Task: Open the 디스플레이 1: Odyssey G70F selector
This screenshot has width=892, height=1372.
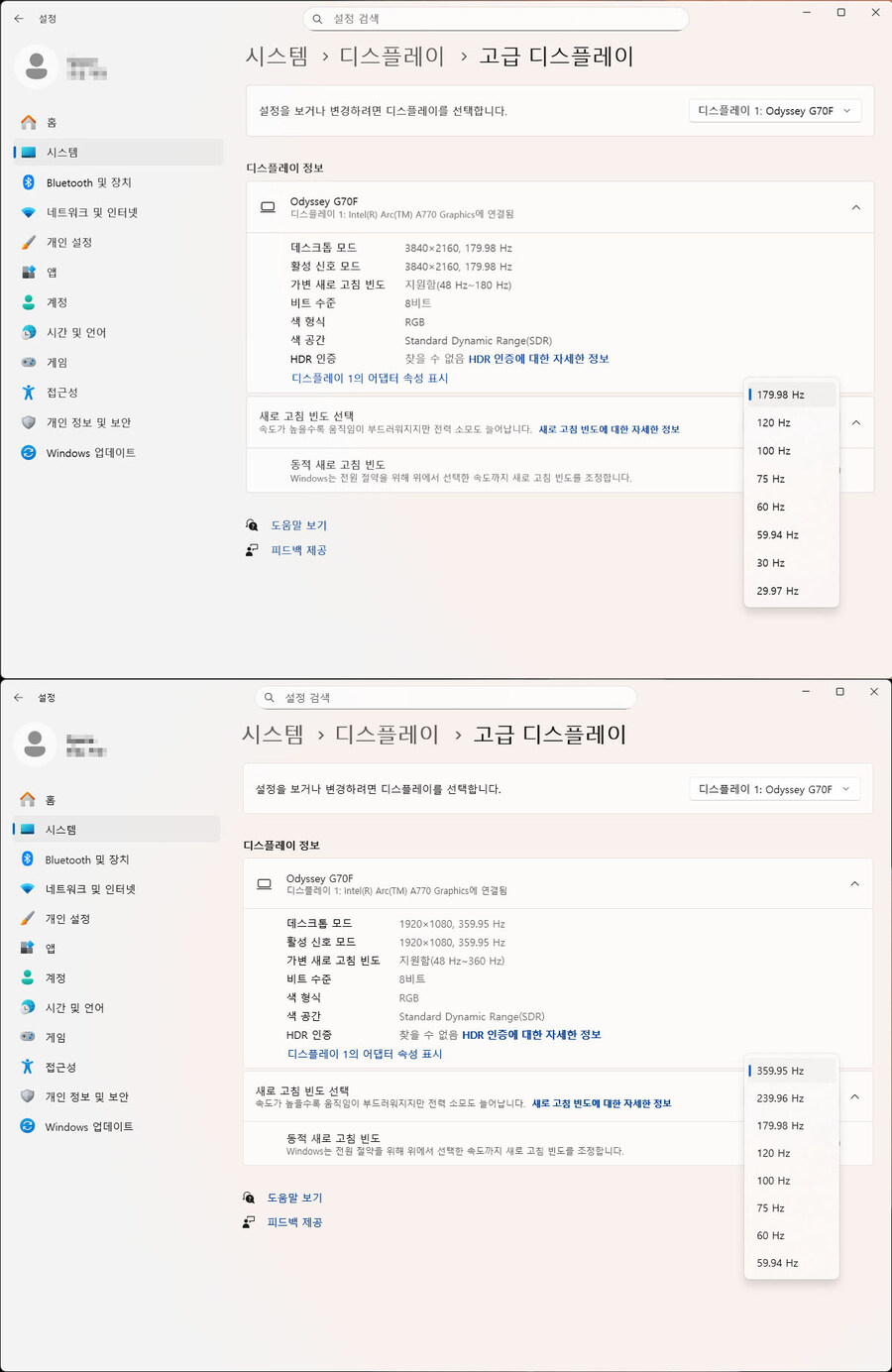Action: [775, 110]
